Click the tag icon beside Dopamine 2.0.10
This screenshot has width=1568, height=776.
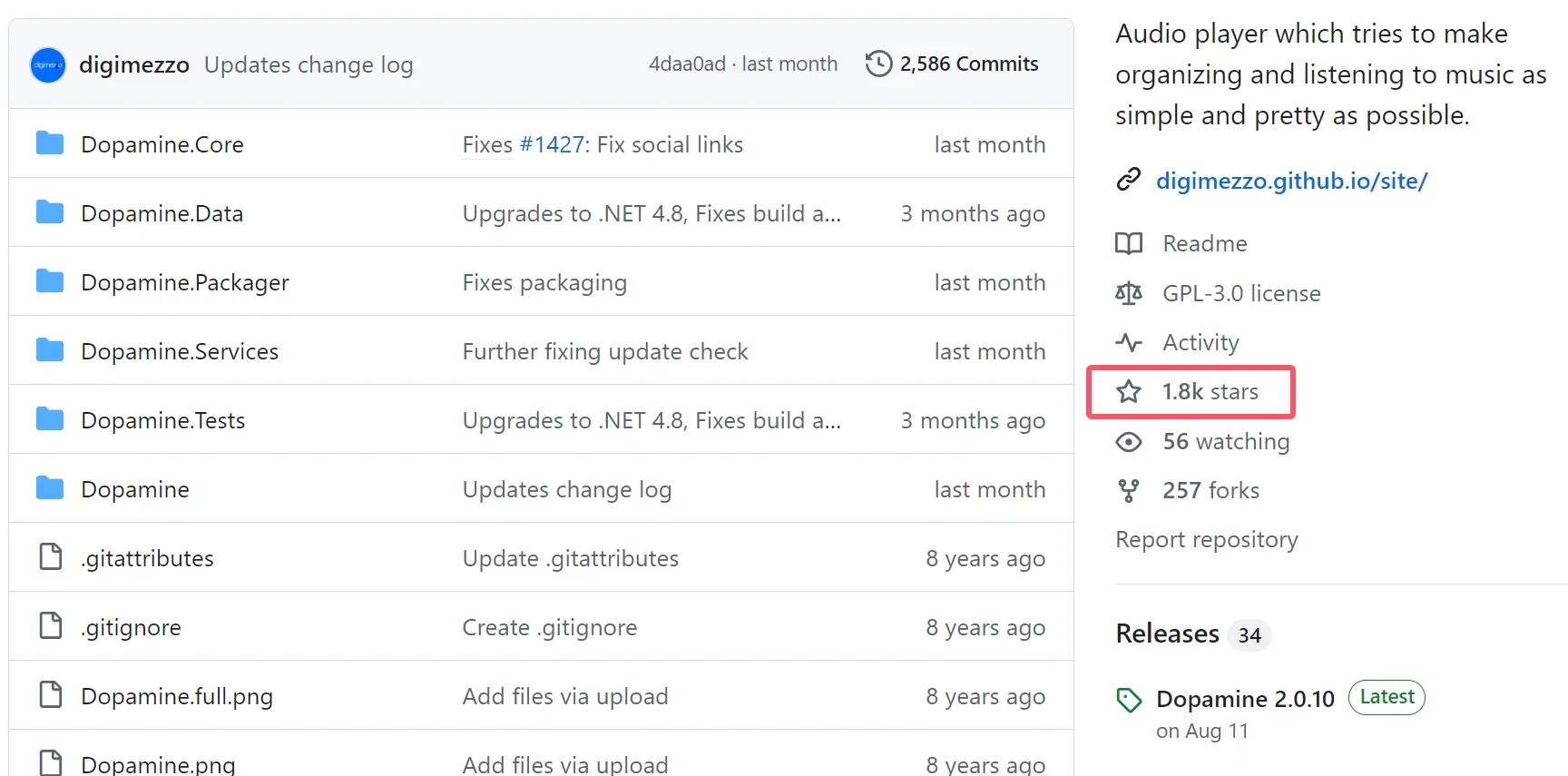(1129, 700)
